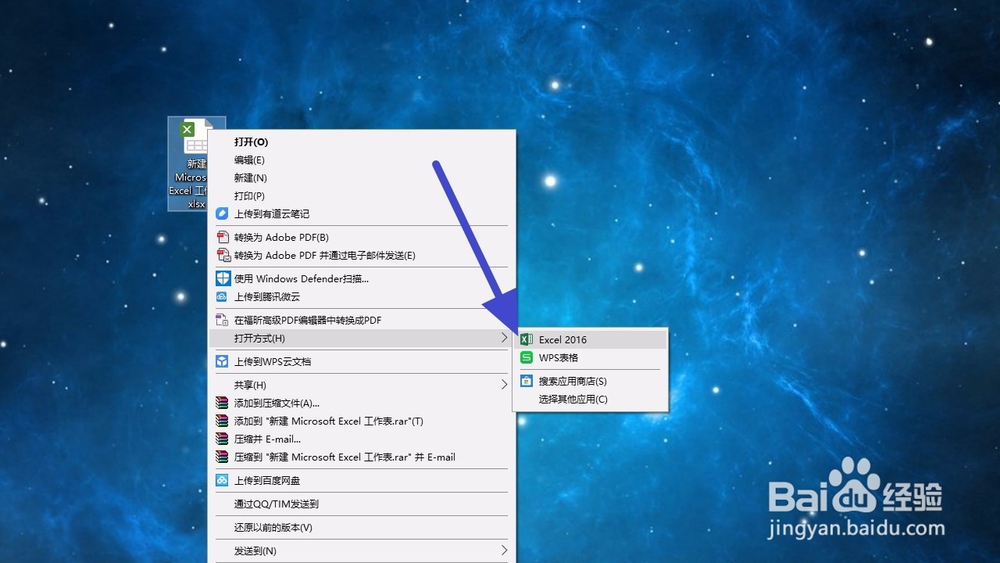
Task: Click the Adobe PDF icon beside 转换为 Adobe PDF(B)
Action: click(222, 237)
